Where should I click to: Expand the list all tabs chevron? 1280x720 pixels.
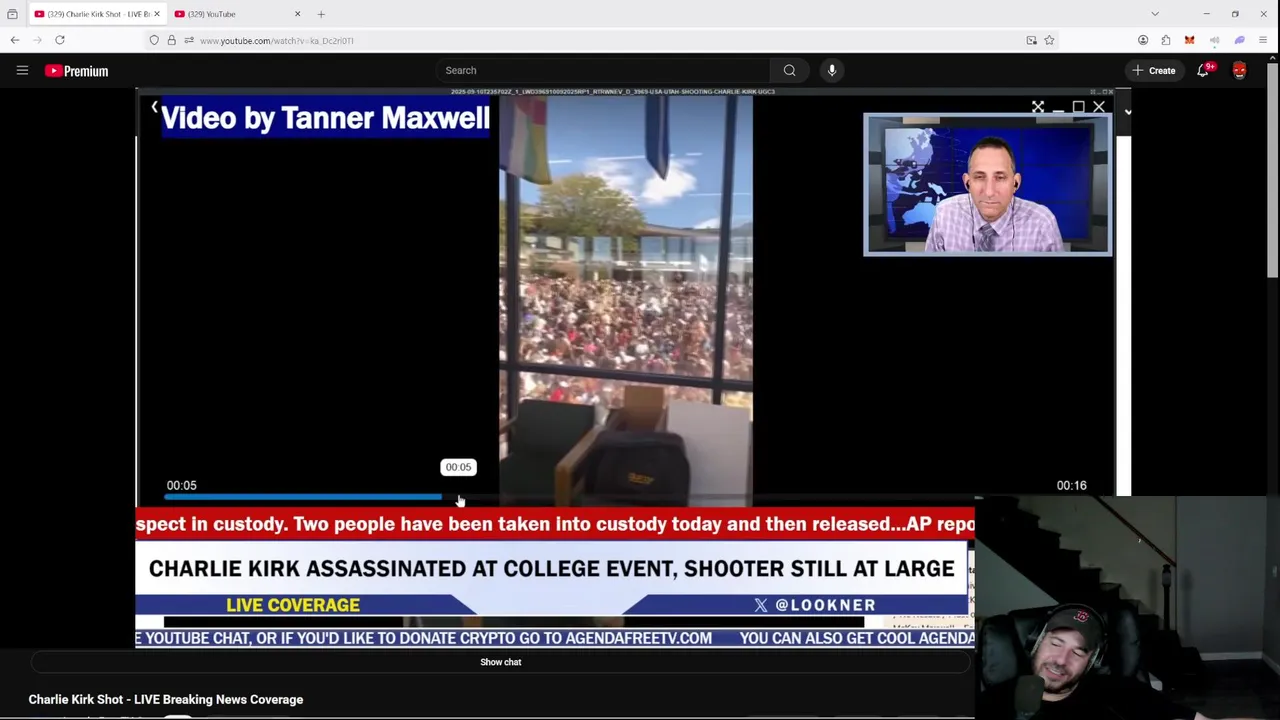click(1155, 14)
